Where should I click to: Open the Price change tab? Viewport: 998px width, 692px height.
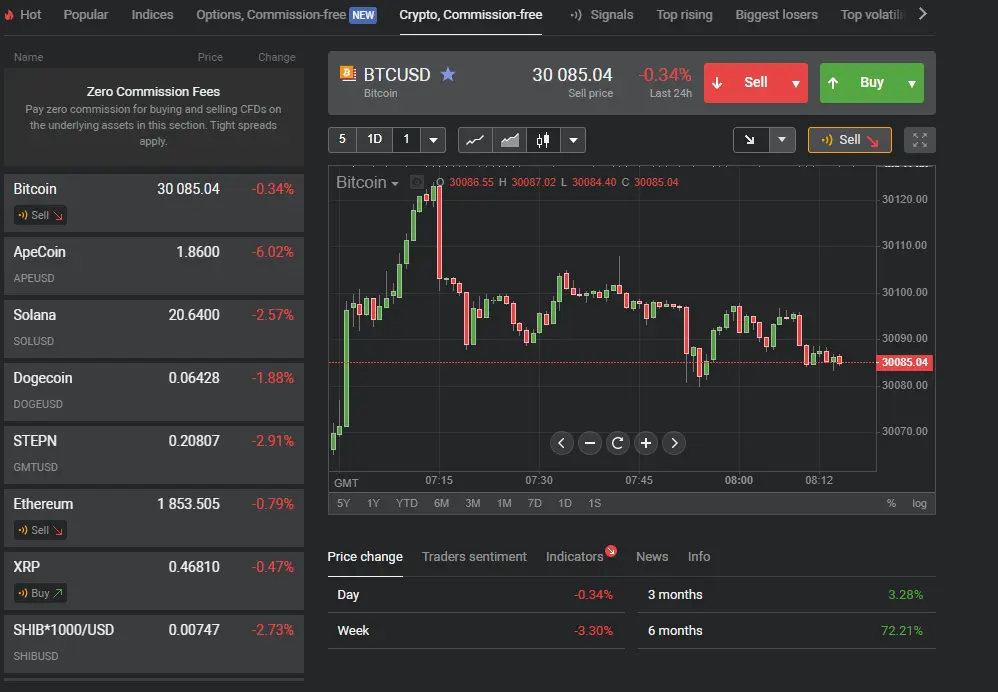tap(365, 556)
